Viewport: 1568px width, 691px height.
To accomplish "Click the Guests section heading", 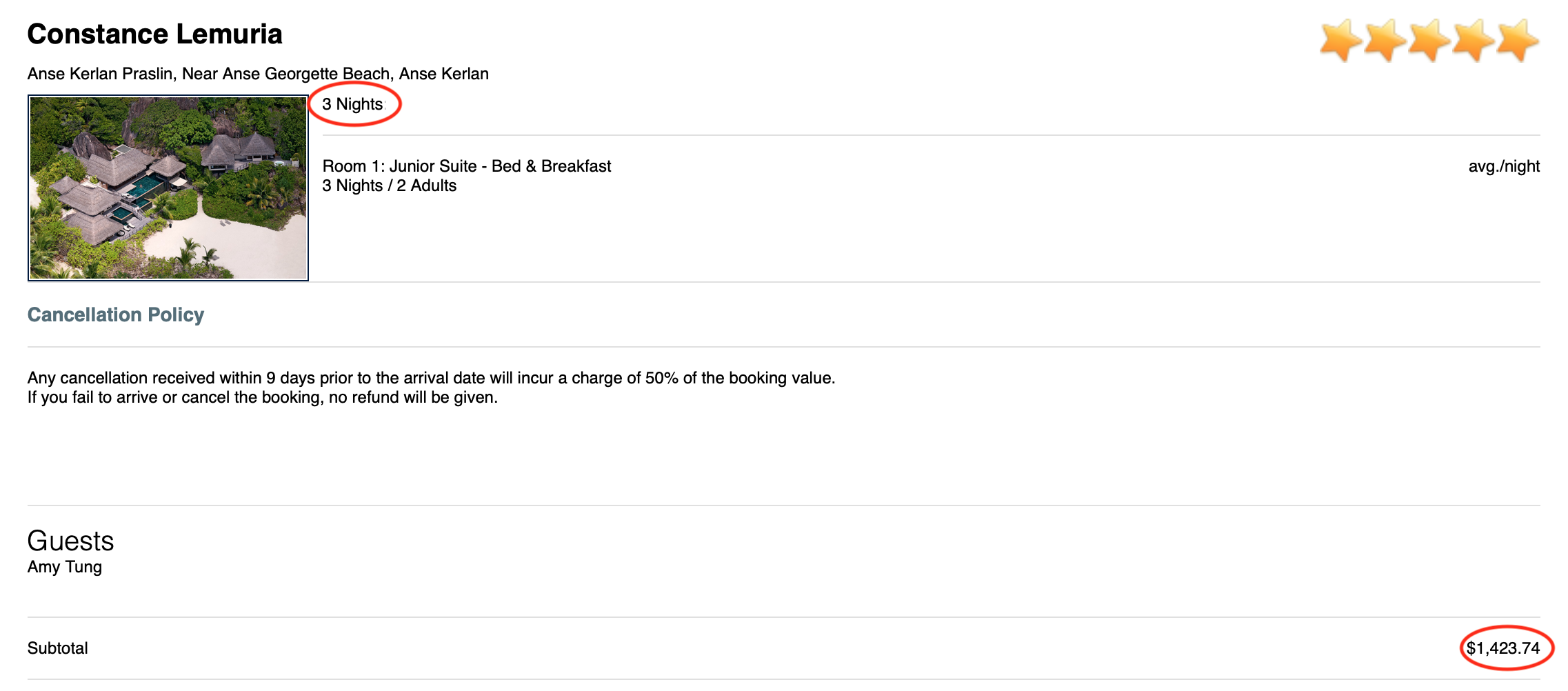I will 70,541.
